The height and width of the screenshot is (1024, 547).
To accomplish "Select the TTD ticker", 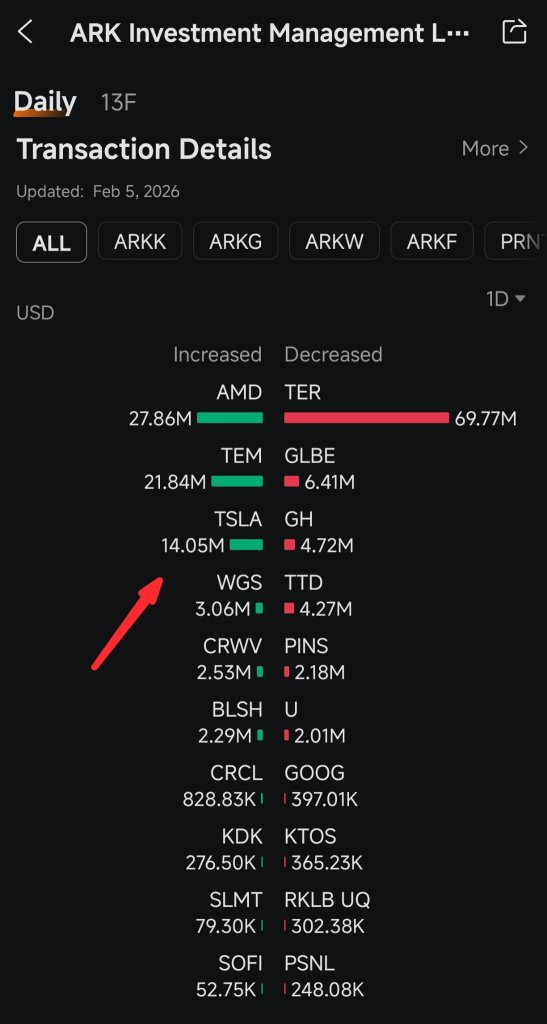I will click(304, 582).
